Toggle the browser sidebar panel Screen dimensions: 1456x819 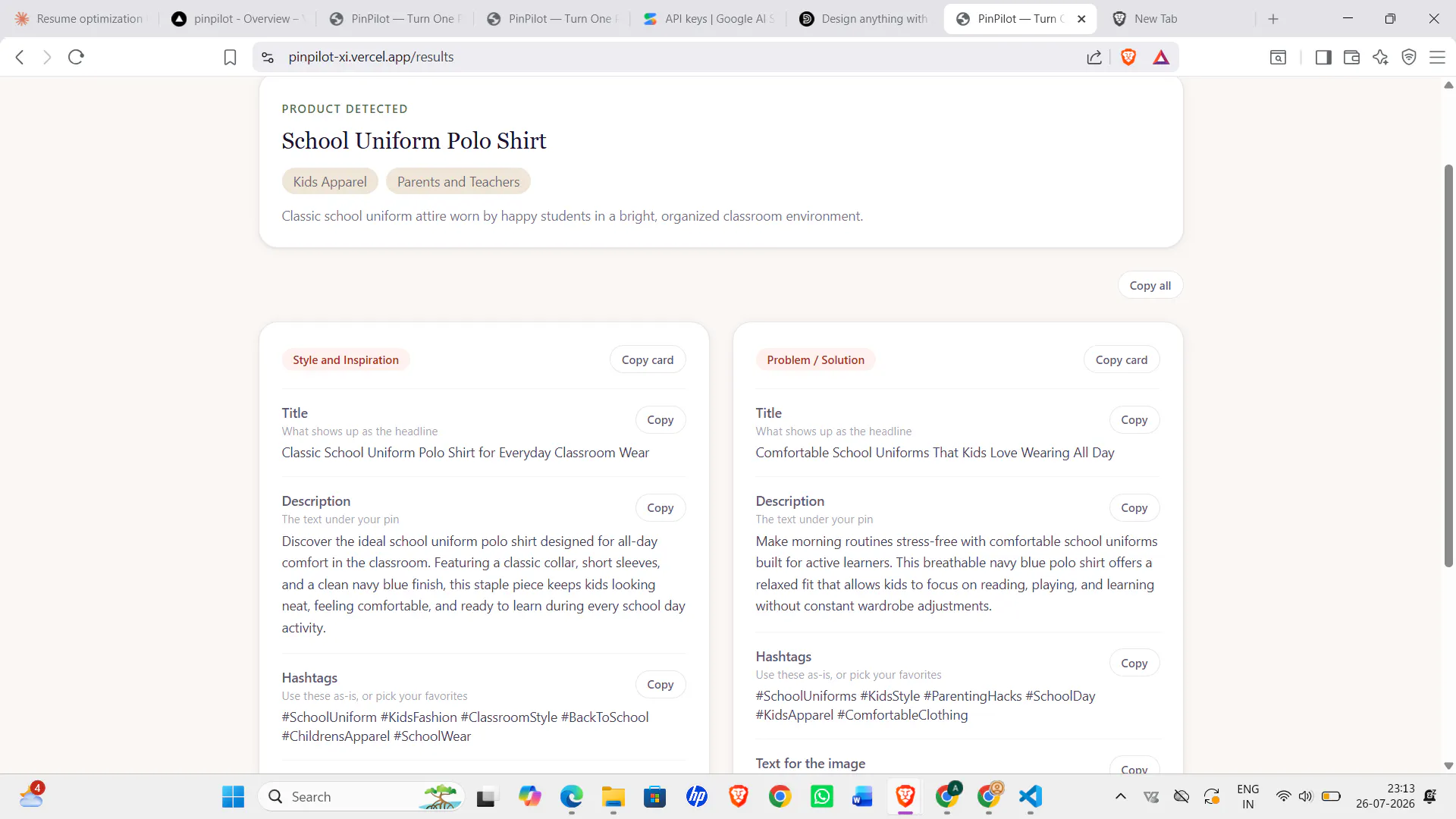[1323, 57]
